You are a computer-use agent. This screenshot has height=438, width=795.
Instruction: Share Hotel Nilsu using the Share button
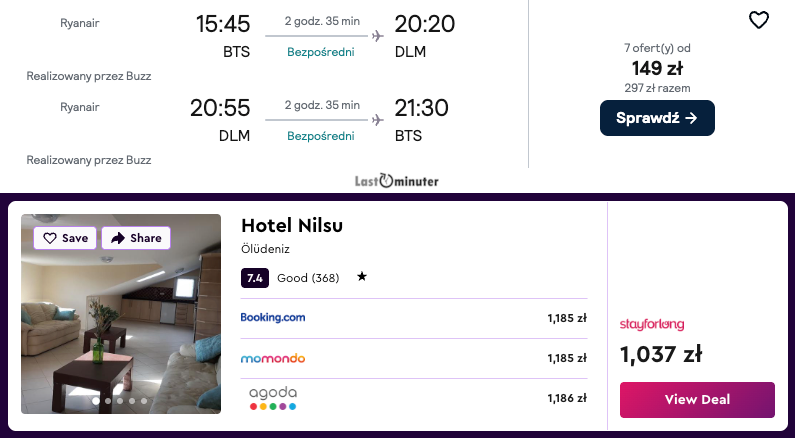point(136,238)
